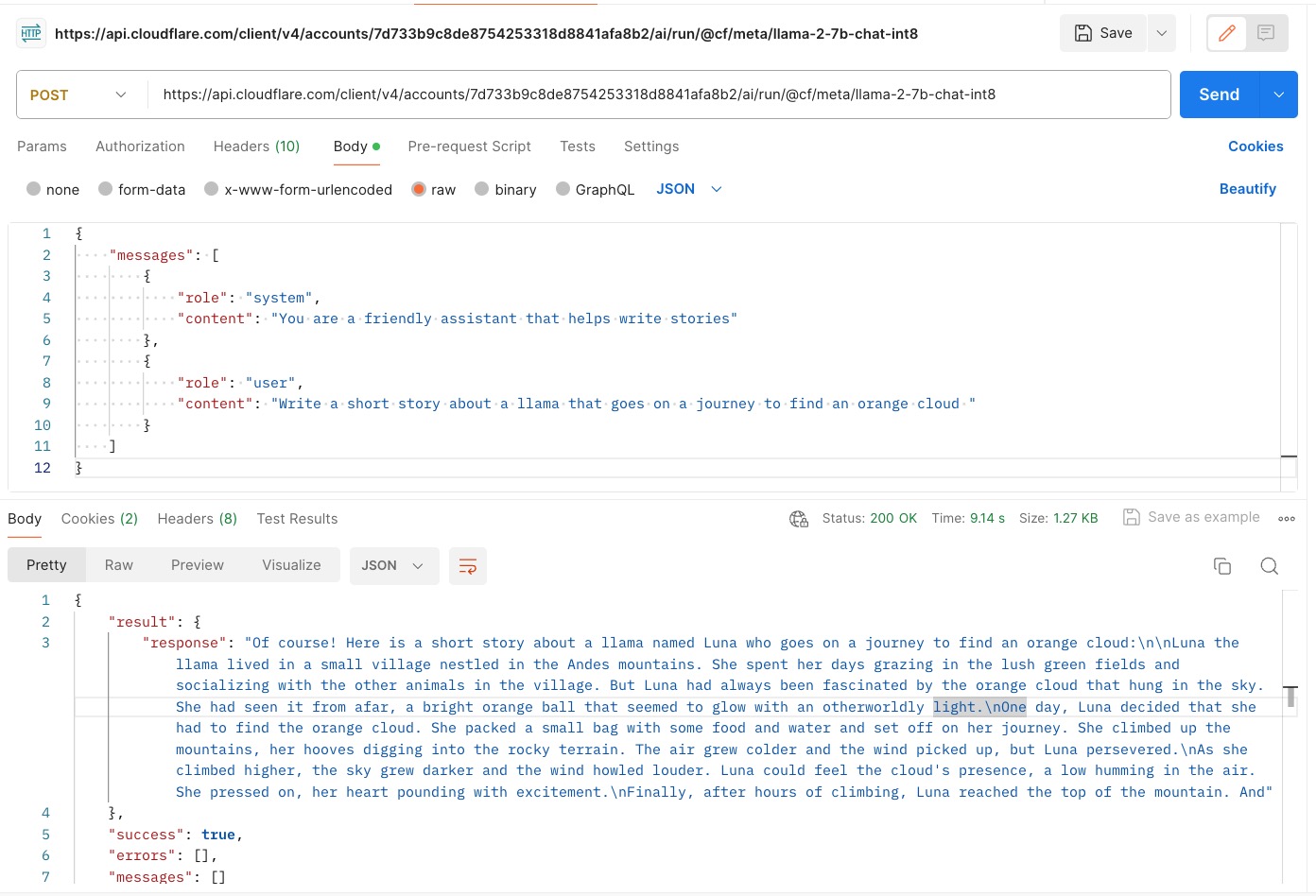
Task: Open the JSON format dropdown below Body
Action: click(688, 189)
